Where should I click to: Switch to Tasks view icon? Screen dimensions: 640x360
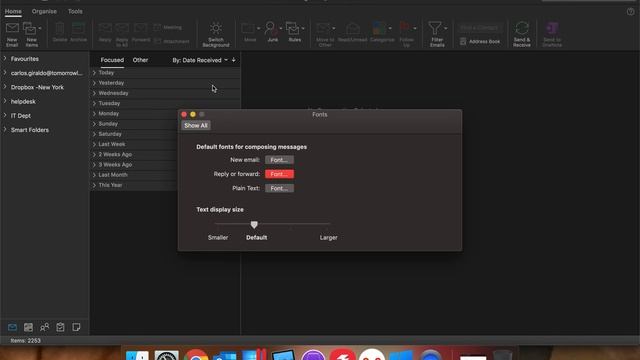click(x=60, y=327)
